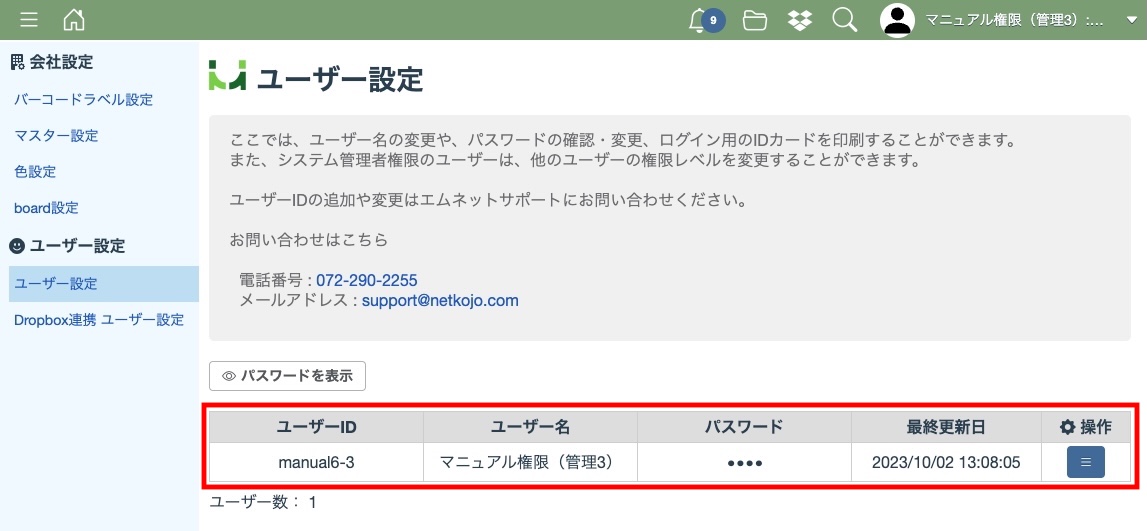Screen dimensions: 1147x531
Task: Open バーコードラベル設定 in sidebar
Action: point(84,100)
